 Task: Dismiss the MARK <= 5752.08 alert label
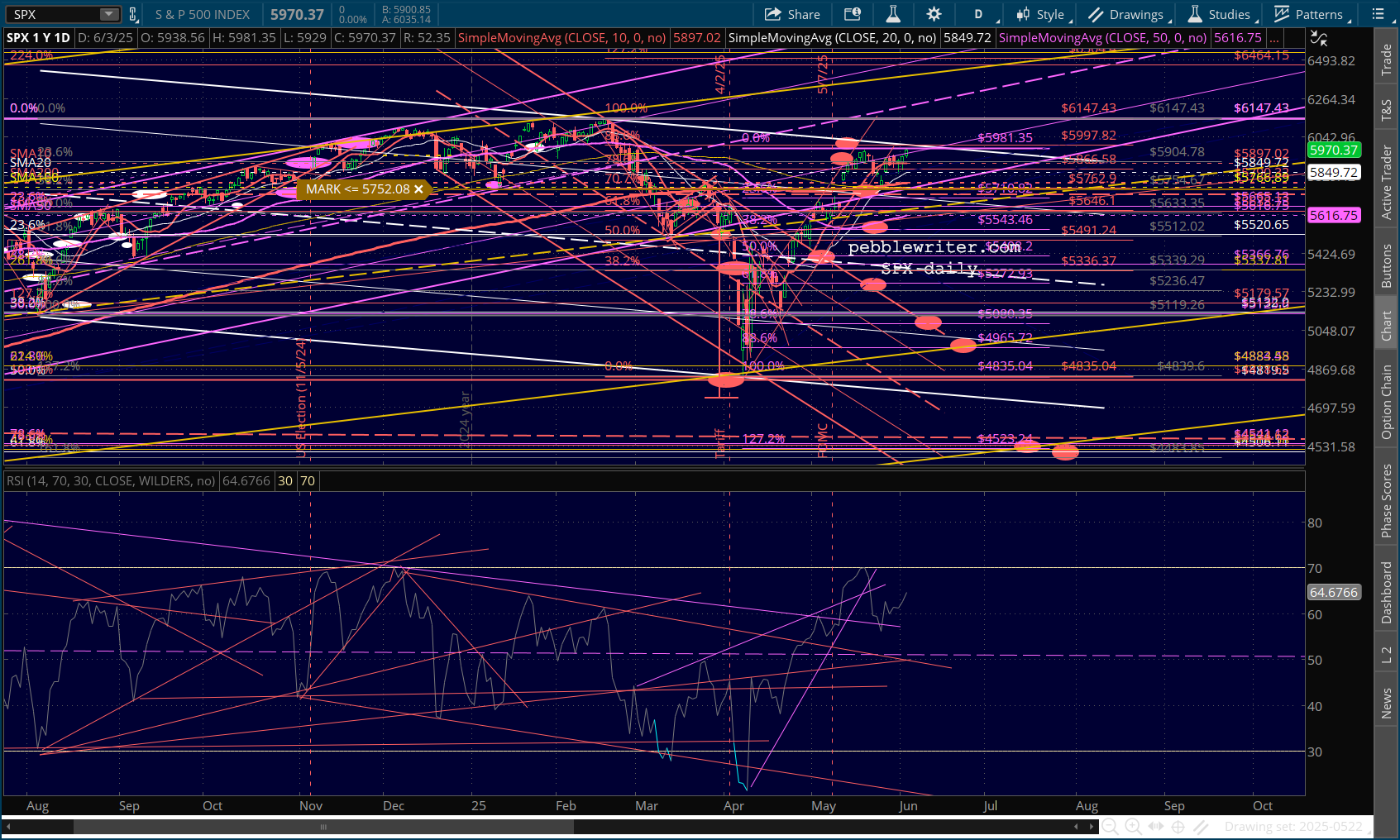[418, 189]
